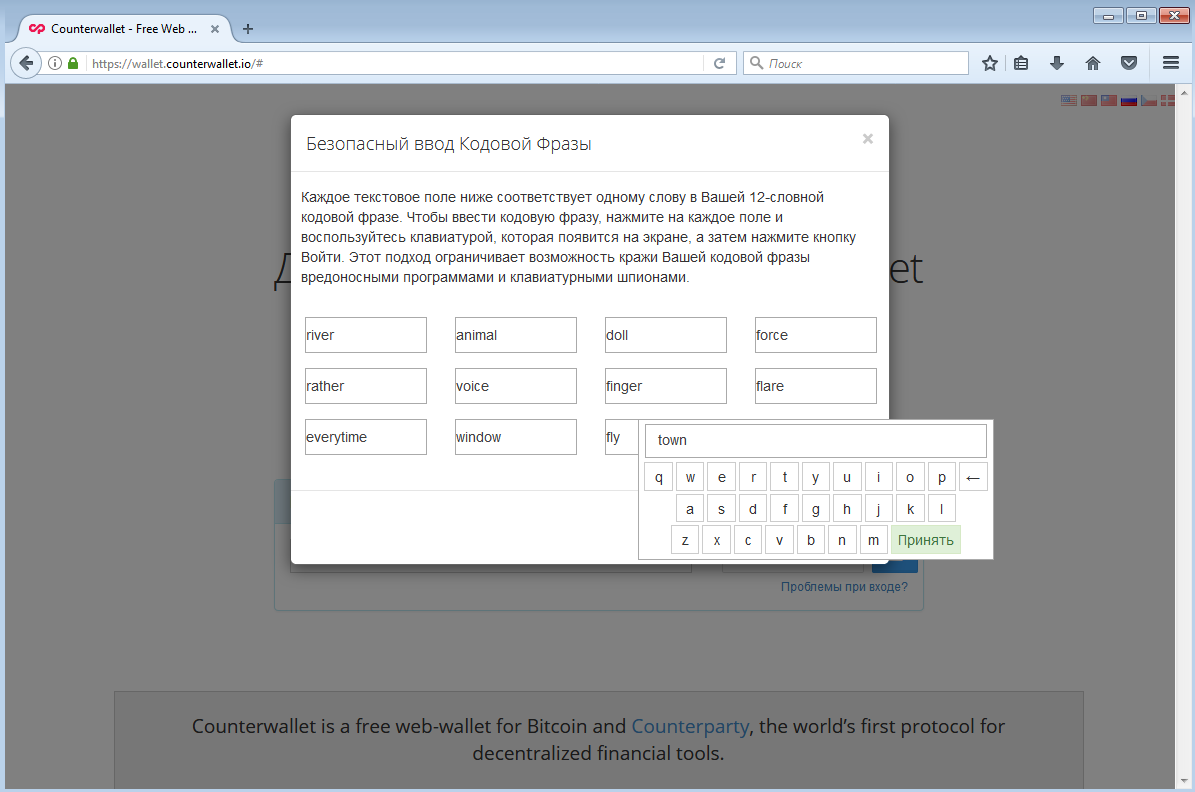The width and height of the screenshot is (1195, 792).
Task: Switch language using the Danish flag
Action: click(1168, 101)
